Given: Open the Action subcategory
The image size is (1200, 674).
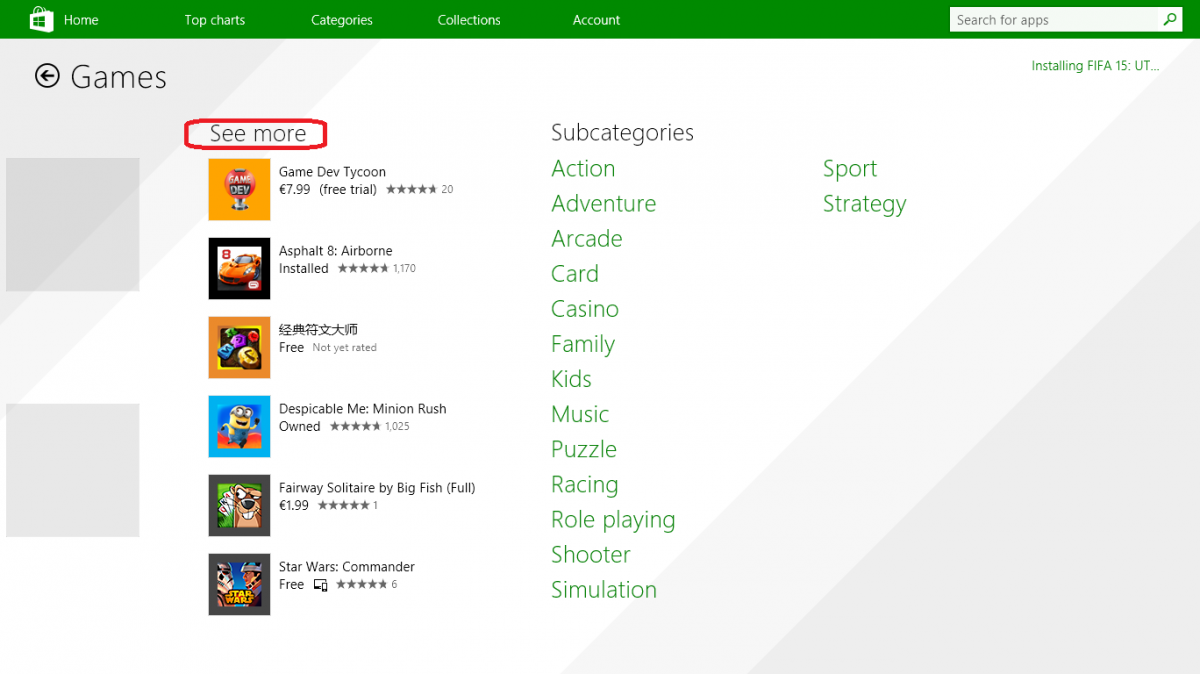Looking at the screenshot, I should (583, 168).
